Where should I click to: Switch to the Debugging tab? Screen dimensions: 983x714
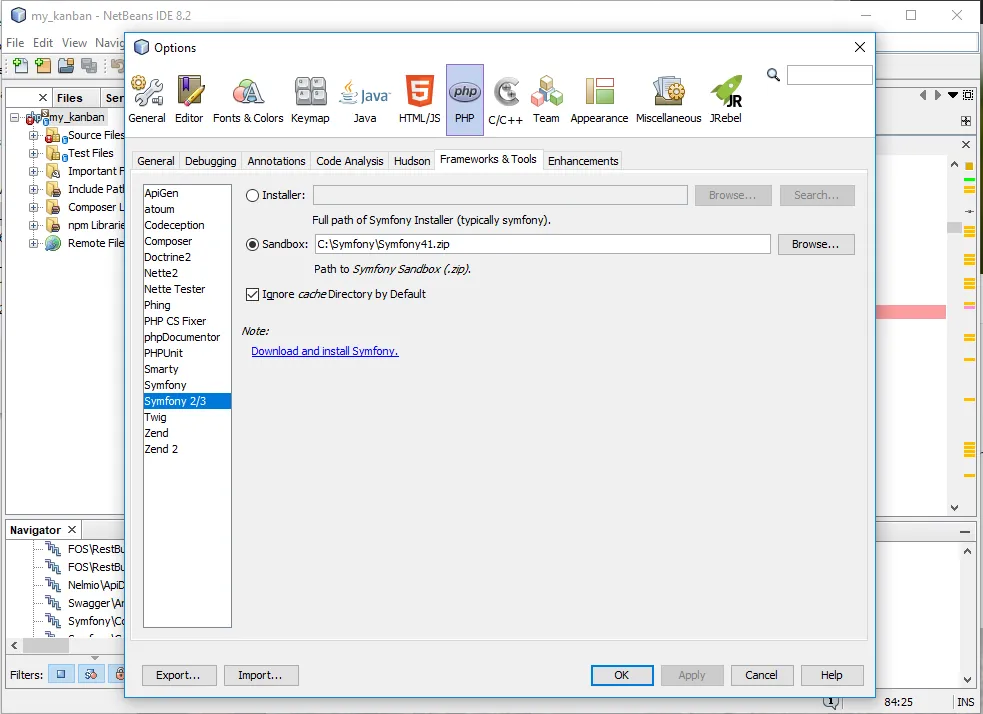[x=211, y=161]
